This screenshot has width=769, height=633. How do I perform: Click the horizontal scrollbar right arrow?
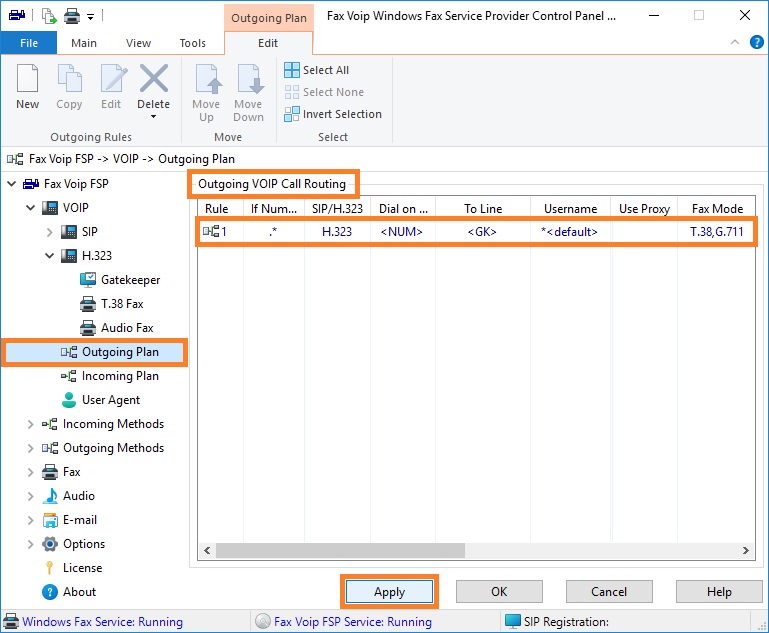click(746, 551)
